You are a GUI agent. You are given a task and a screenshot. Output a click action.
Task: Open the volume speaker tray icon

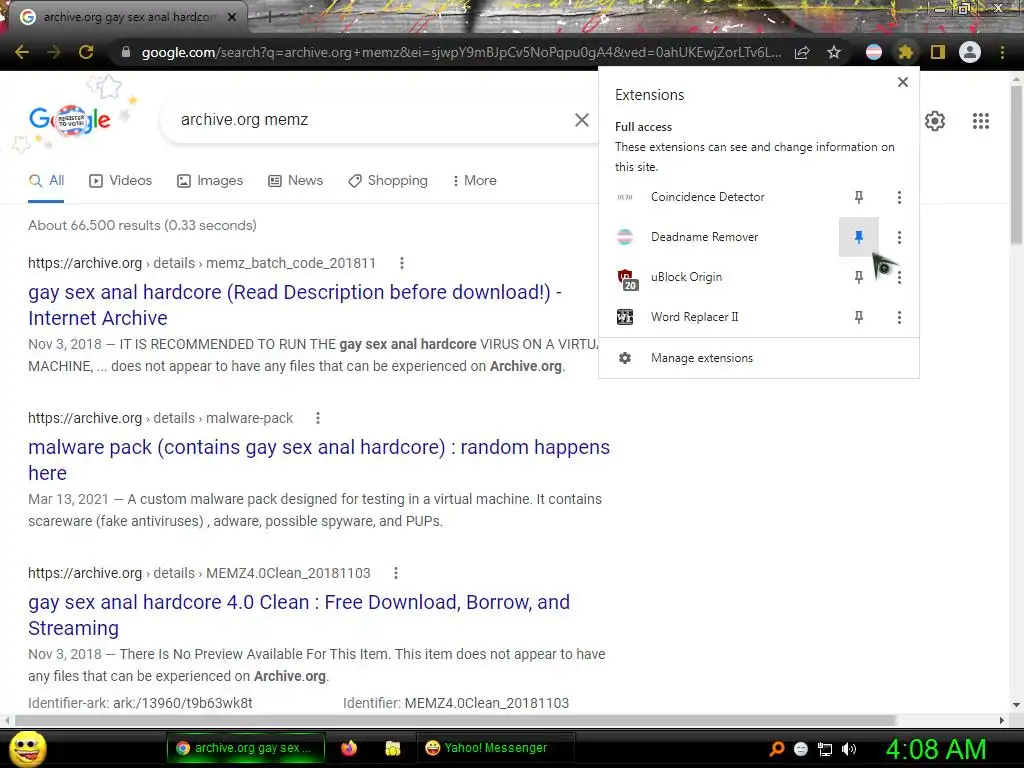849,749
